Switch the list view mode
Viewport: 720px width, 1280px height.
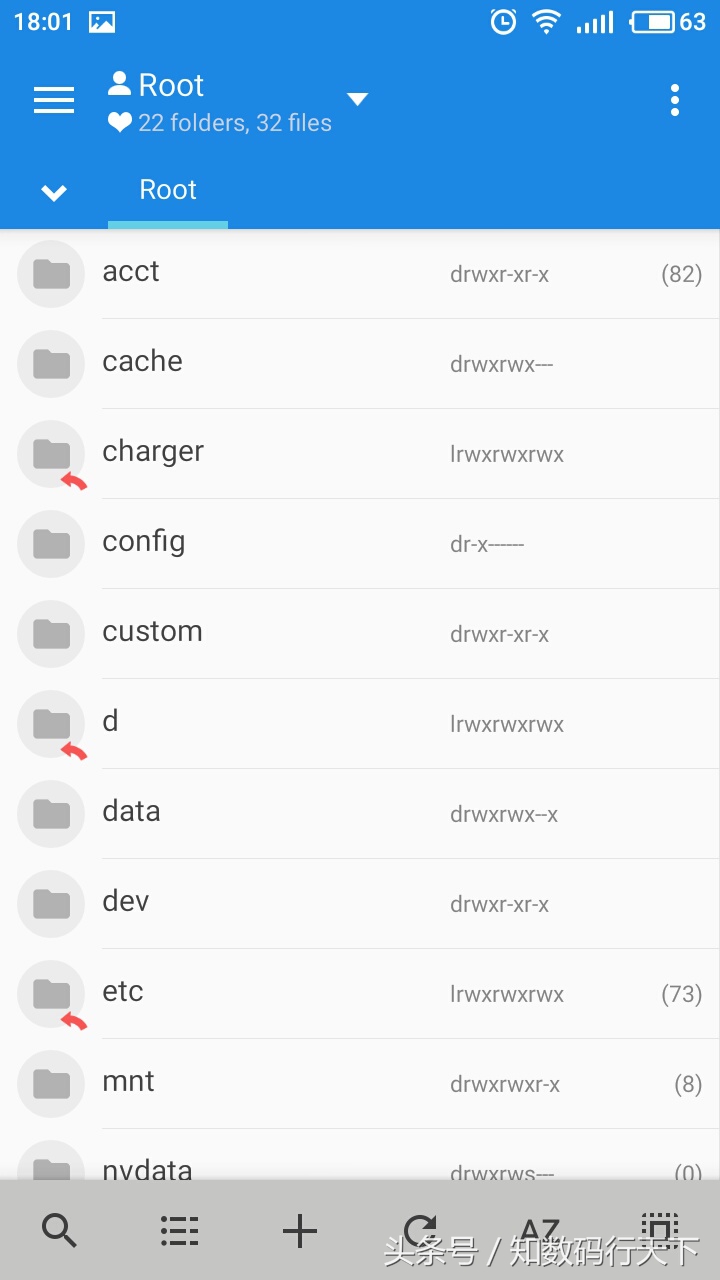180,1230
